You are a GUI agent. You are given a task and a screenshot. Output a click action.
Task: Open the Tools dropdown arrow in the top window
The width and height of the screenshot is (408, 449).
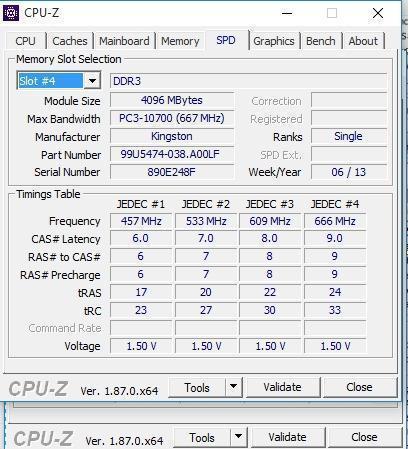pyautogui.click(x=233, y=387)
